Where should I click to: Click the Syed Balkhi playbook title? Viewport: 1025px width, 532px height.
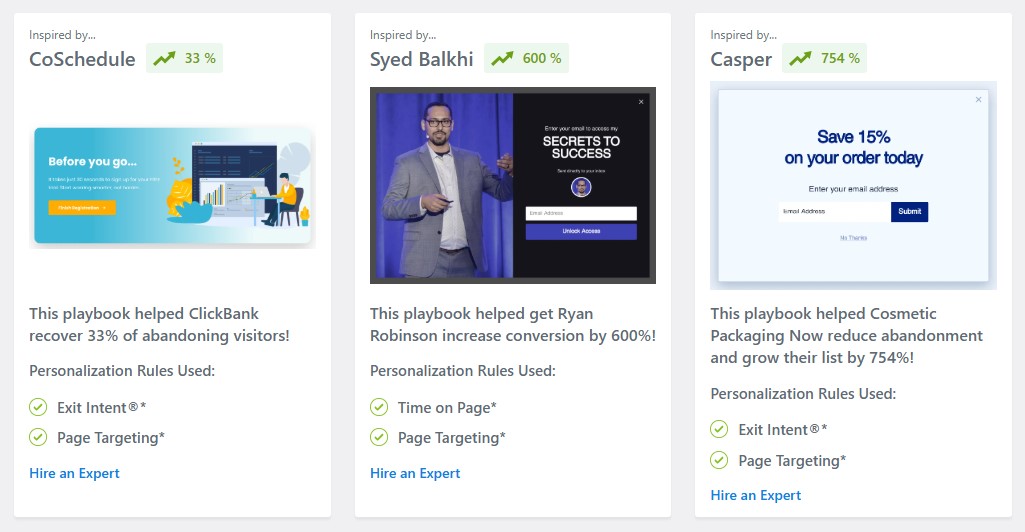[x=422, y=59]
